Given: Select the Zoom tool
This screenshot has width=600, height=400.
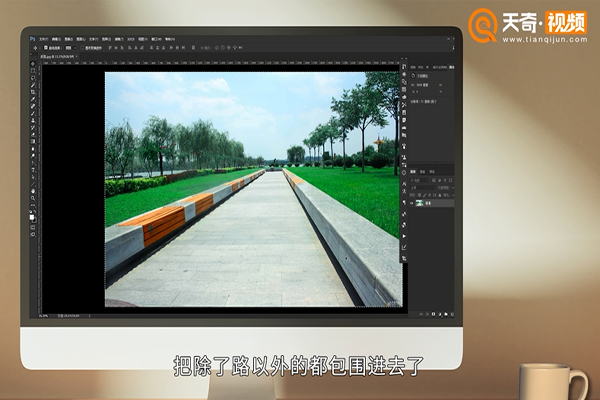Looking at the screenshot, I should pos(33,198).
